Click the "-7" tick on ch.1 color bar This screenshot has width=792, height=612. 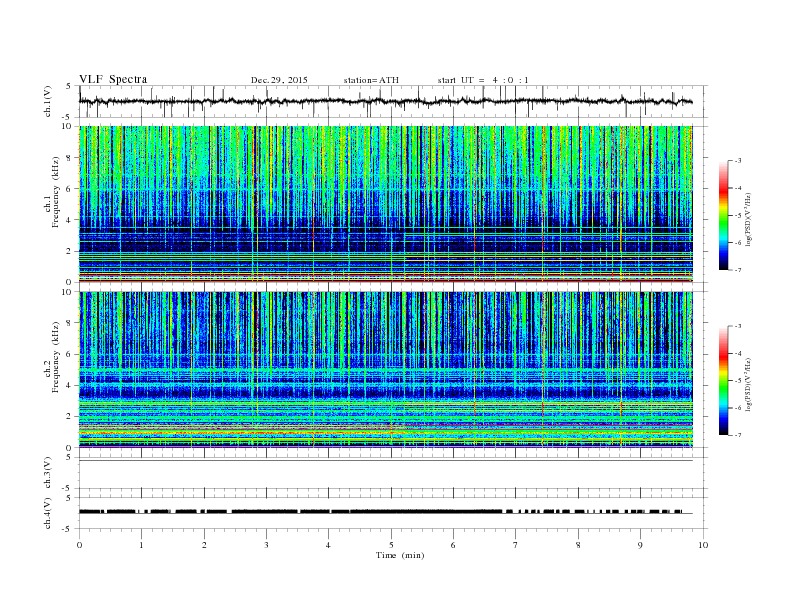(738, 270)
